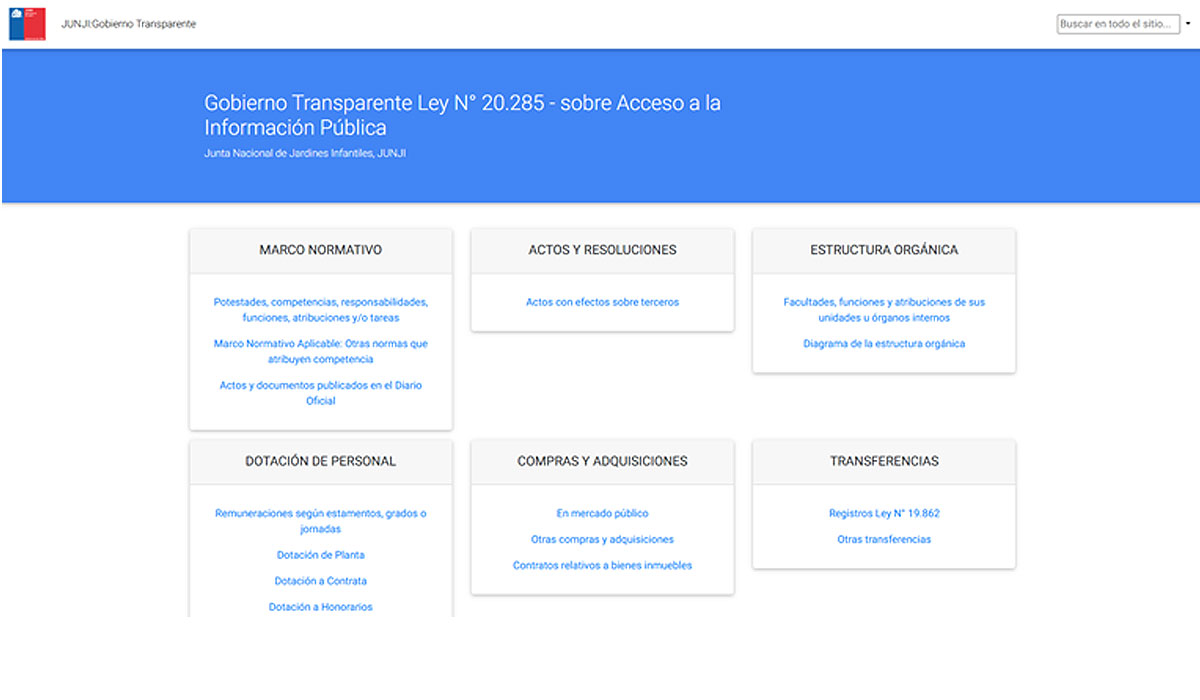Viewport: 1200px width, 700px height.
Task: Open 'Potestades, competencias, responsabilidades' link
Action: pos(321,310)
